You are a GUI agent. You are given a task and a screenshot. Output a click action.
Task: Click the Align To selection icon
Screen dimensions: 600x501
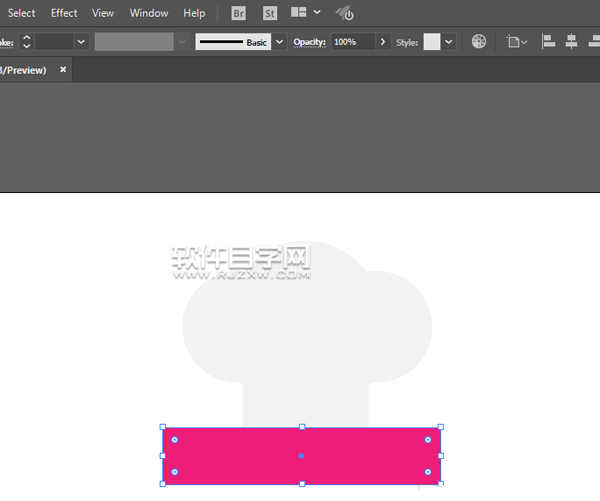(516, 42)
